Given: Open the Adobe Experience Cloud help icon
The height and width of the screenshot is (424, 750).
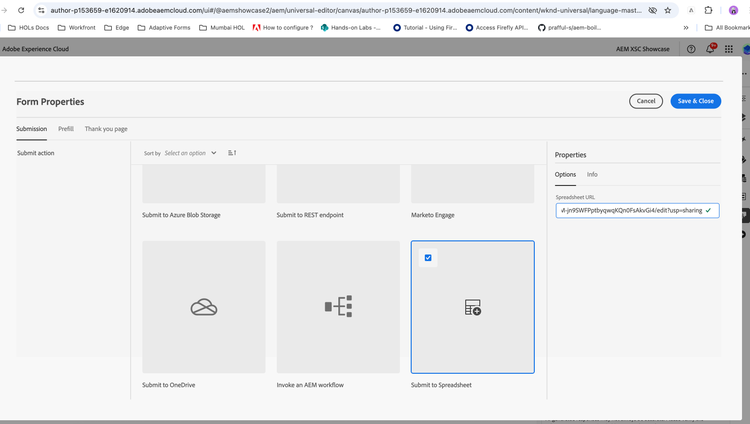Looking at the screenshot, I should pyautogui.click(x=691, y=48).
